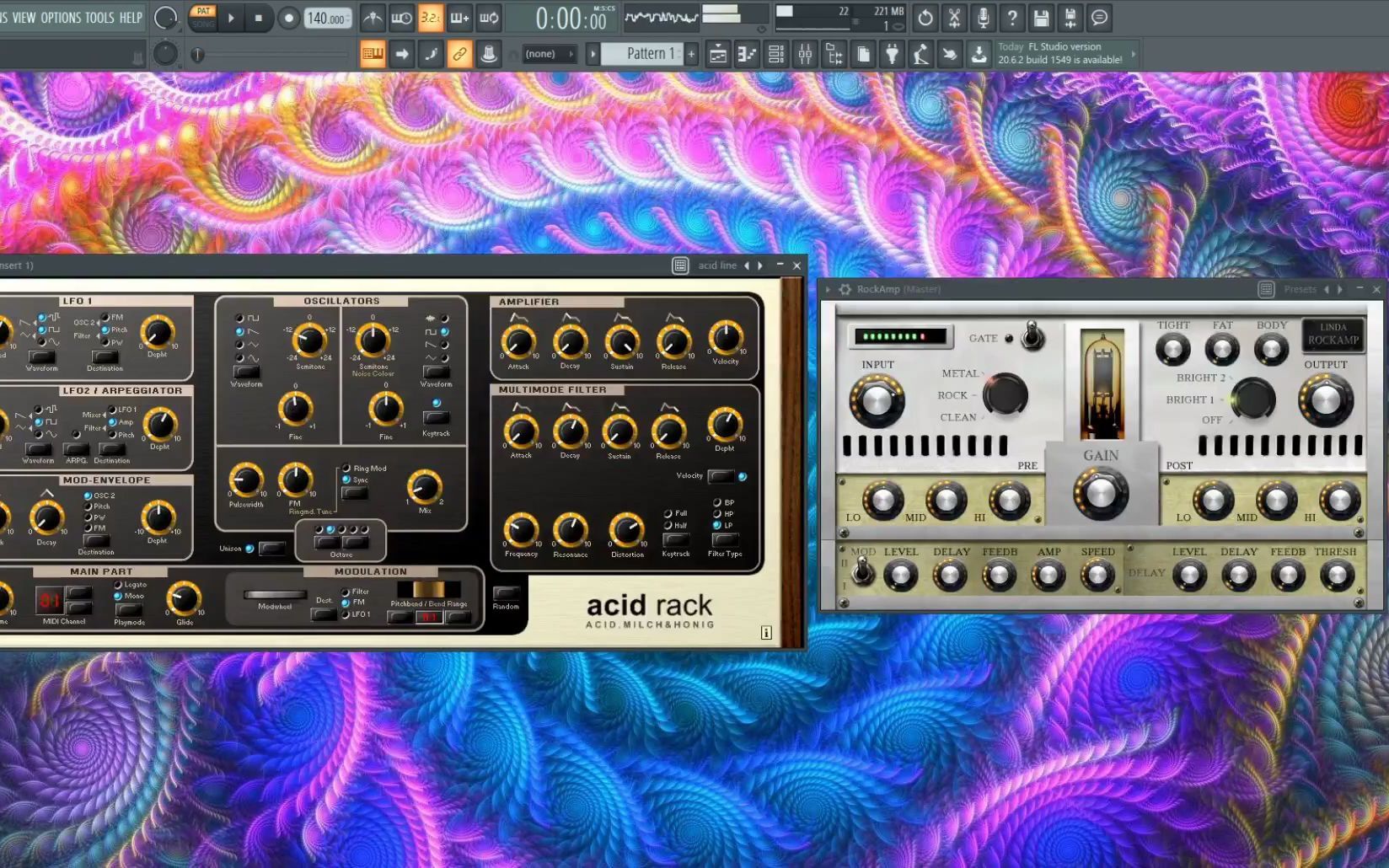
Task: Click the stamp icon in toolbar
Action: point(488,54)
